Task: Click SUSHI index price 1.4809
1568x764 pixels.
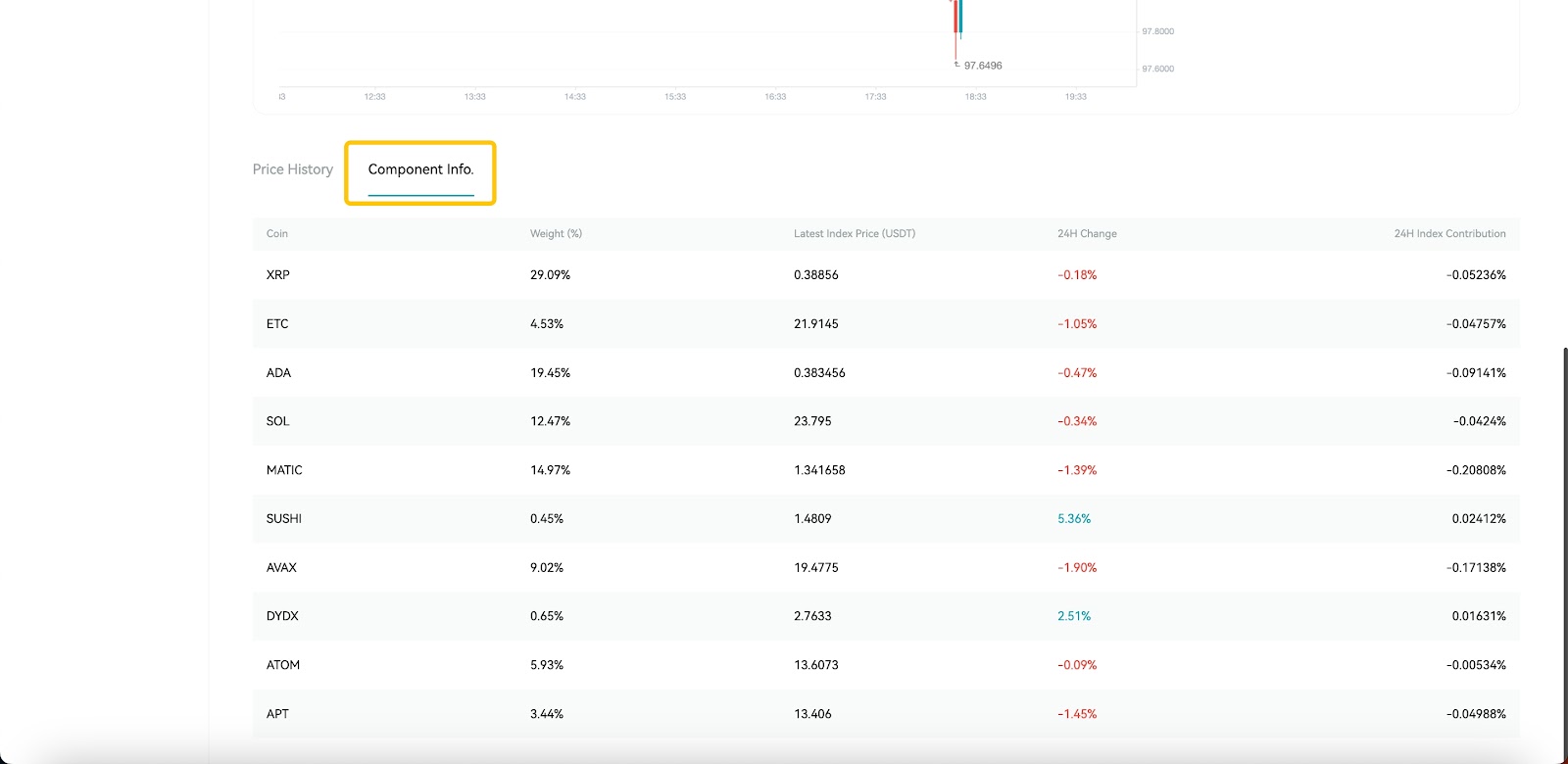Action: click(x=812, y=519)
